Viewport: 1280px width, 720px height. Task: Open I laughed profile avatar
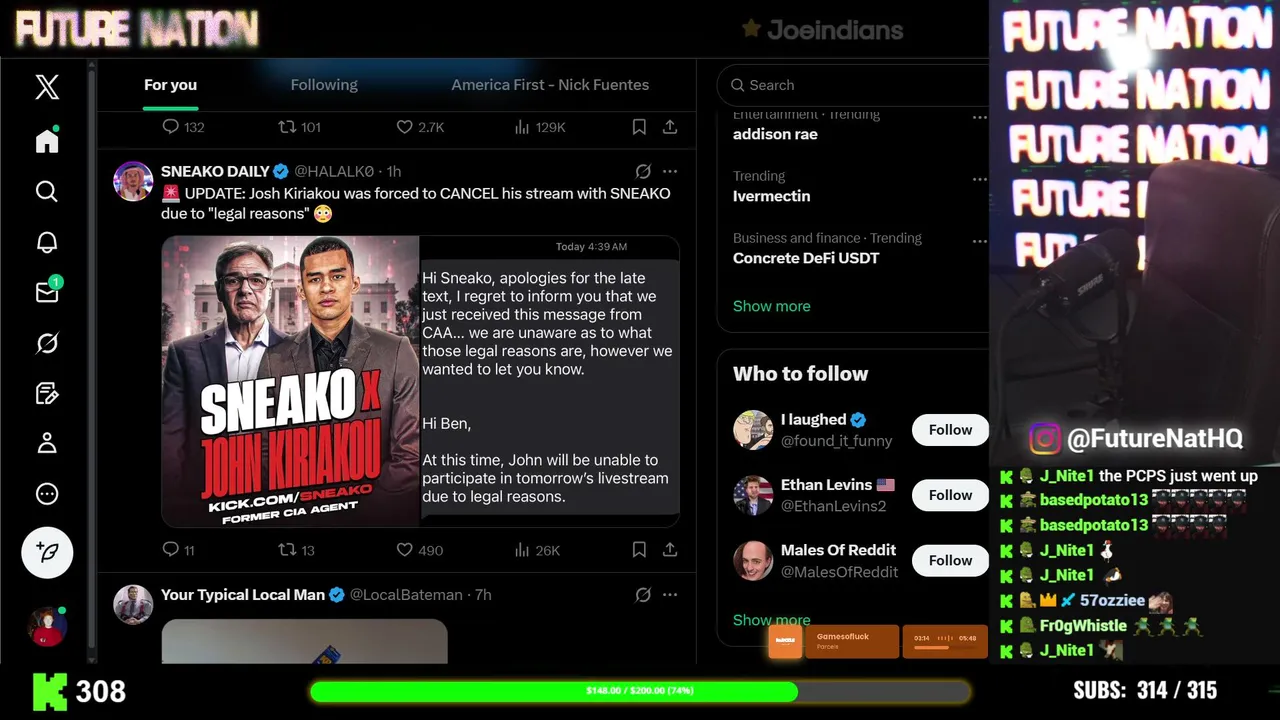(753, 430)
